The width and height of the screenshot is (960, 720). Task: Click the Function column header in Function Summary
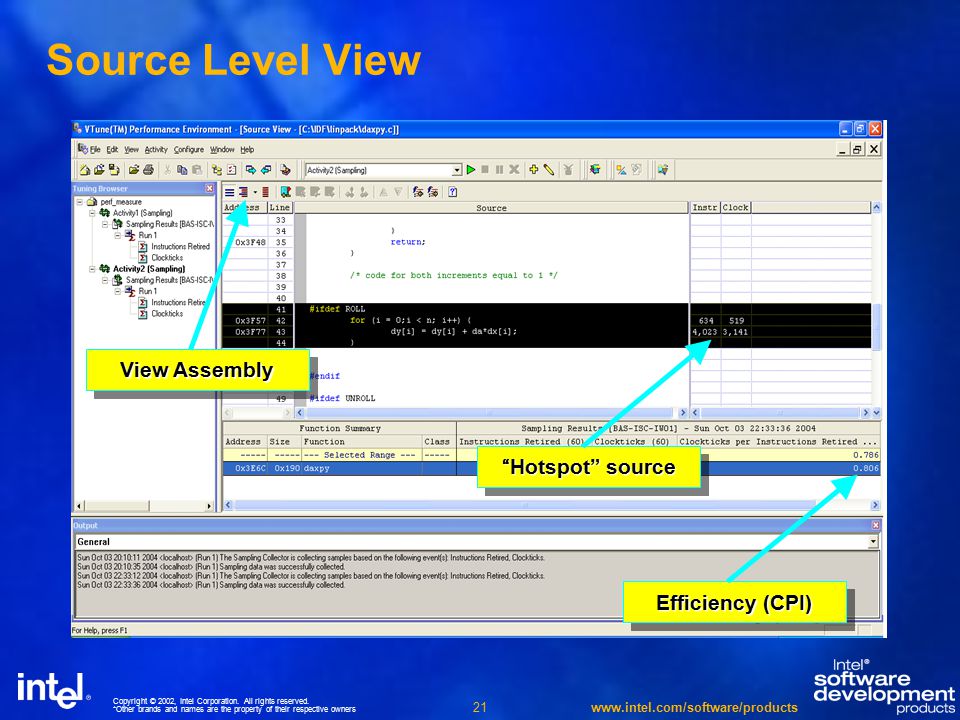pyautogui.click(x=361, y=441)
